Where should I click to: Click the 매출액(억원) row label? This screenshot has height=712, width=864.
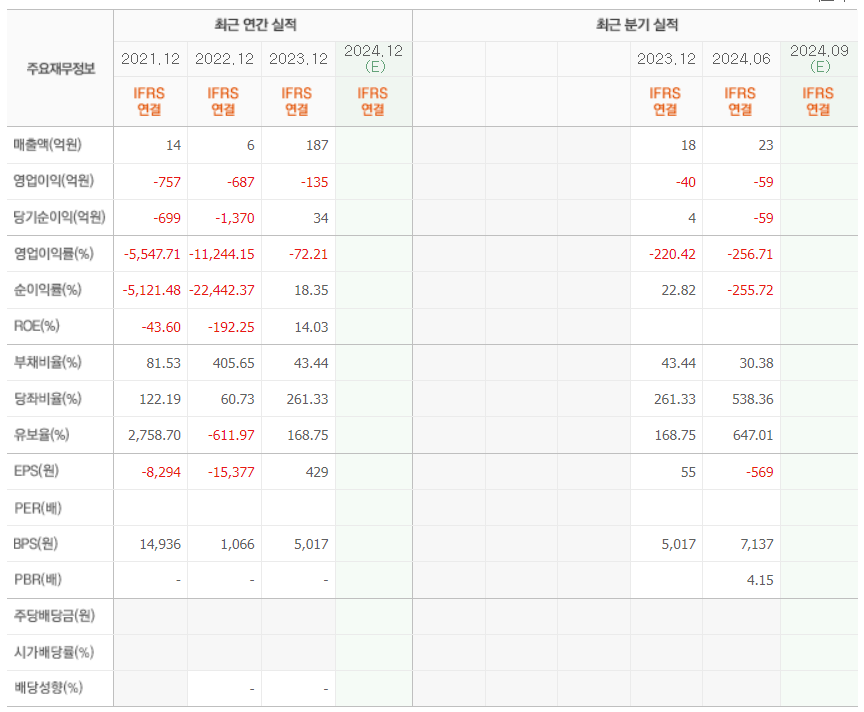click(x=47, y=145)
